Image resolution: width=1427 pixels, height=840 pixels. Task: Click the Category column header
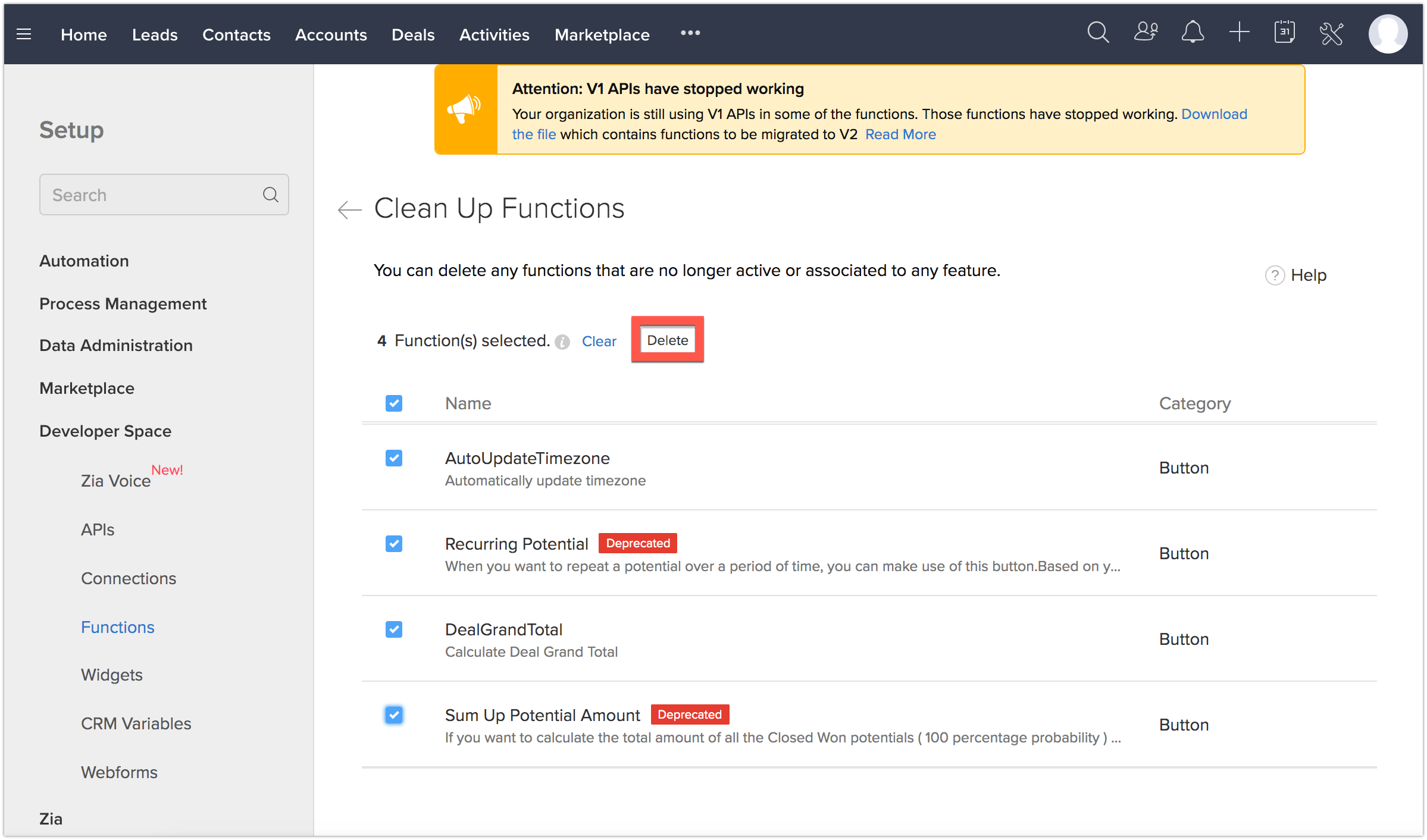point(1195,403)
